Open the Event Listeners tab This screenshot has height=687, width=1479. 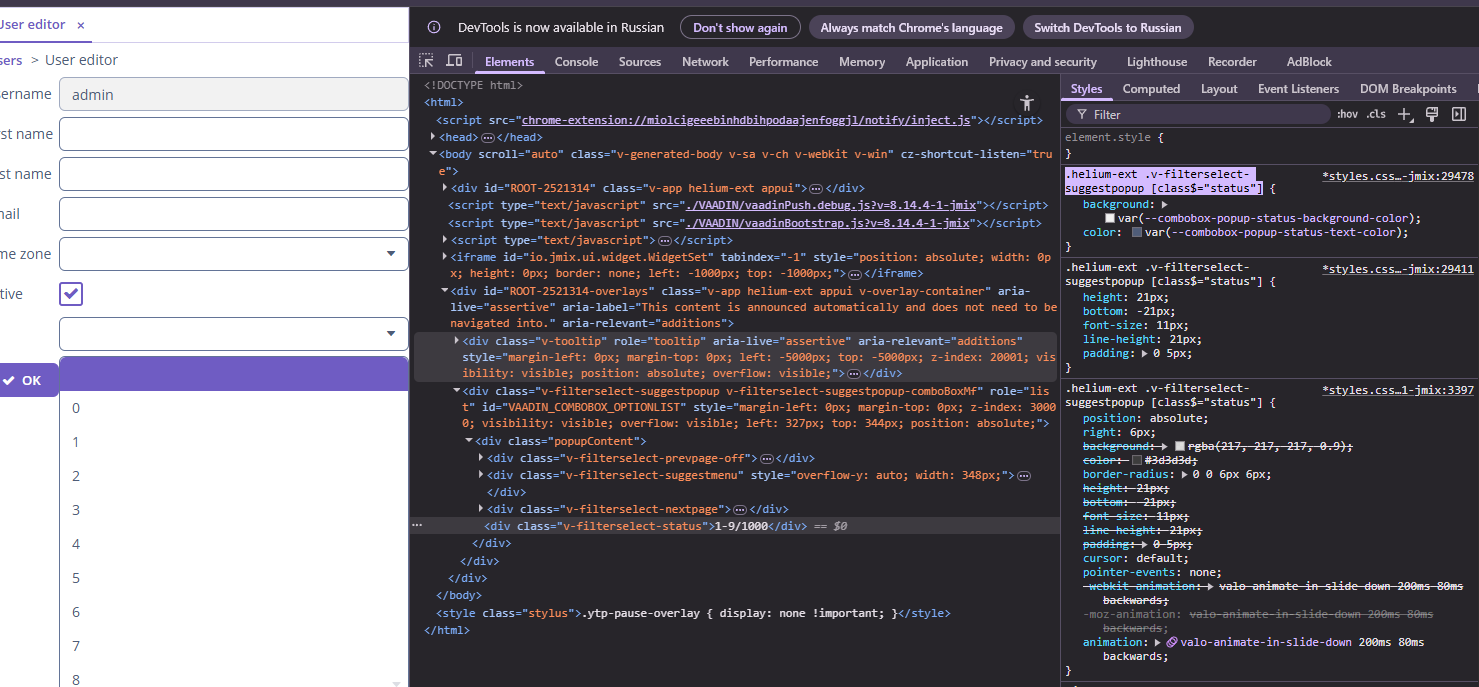(x=1298, y=89)
